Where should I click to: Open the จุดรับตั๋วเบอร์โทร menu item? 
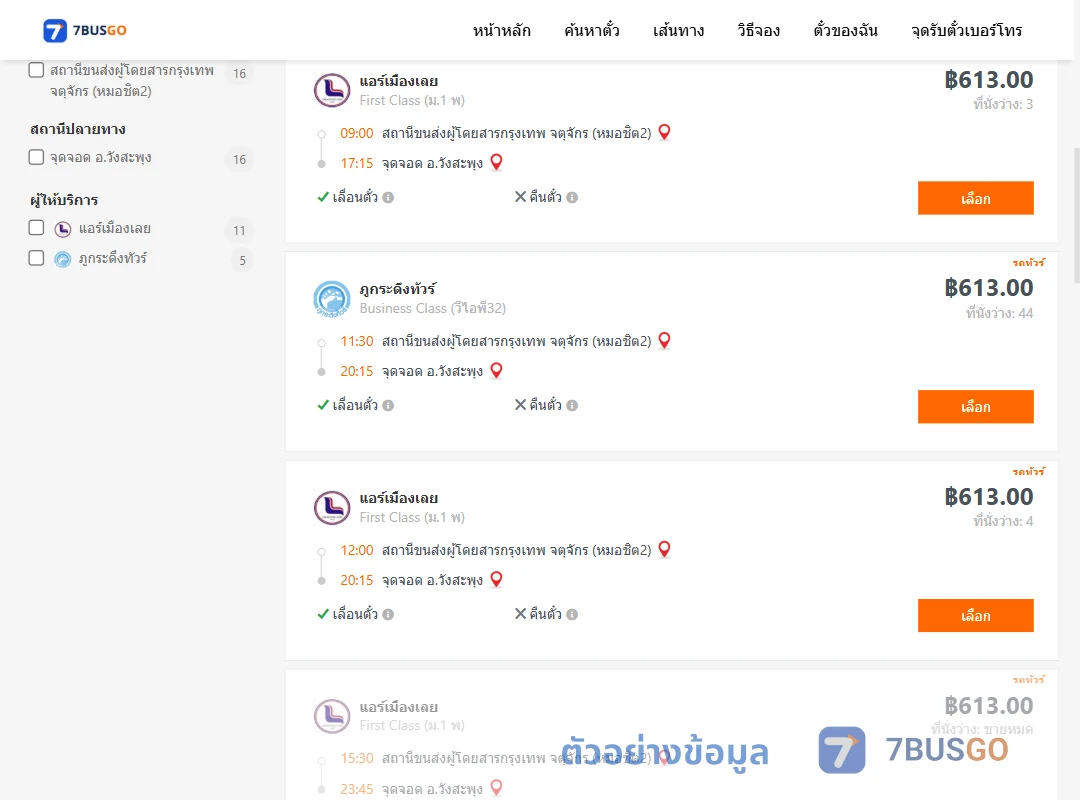966,30
